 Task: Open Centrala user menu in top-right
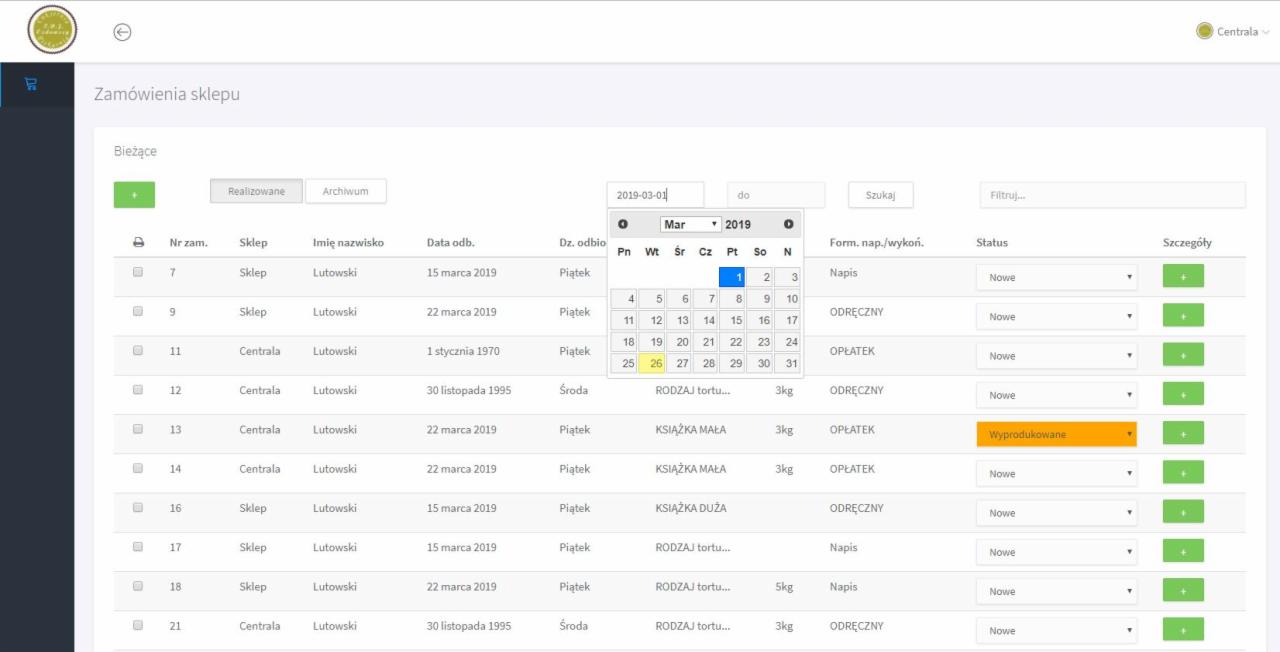pos(1233,32)
